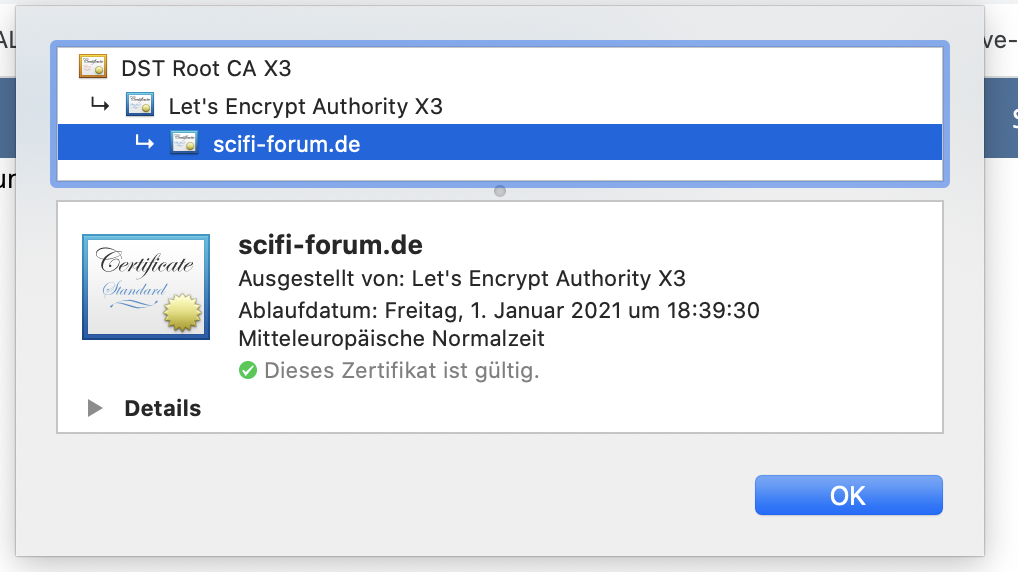Click the 'Ablaufdatum' expiry date line

pyautogui.click(x=499, y=310)
